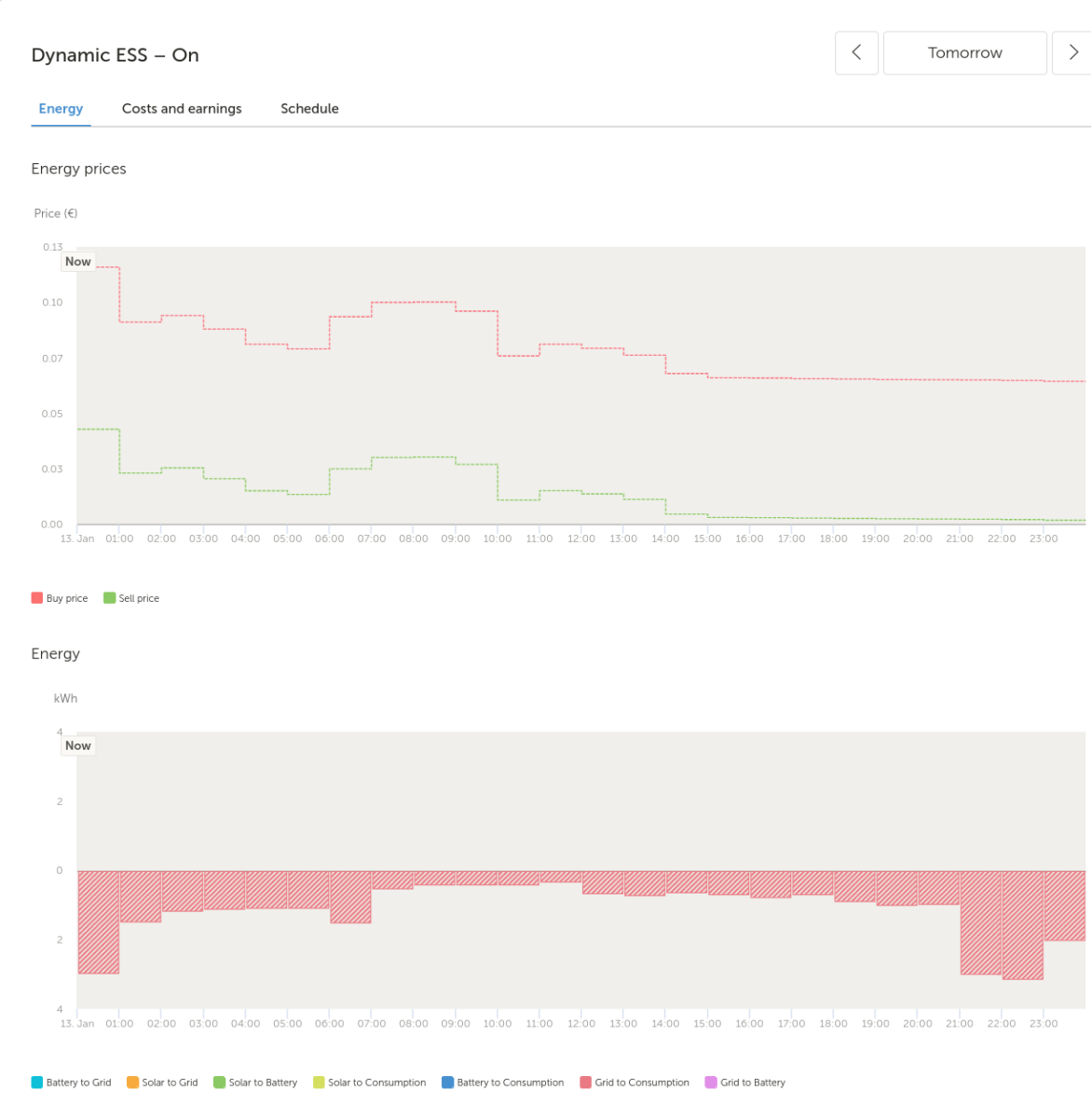Toggle Solar to Consumption legend entry
The image size is (1092, 1118).
(369, 1083)
